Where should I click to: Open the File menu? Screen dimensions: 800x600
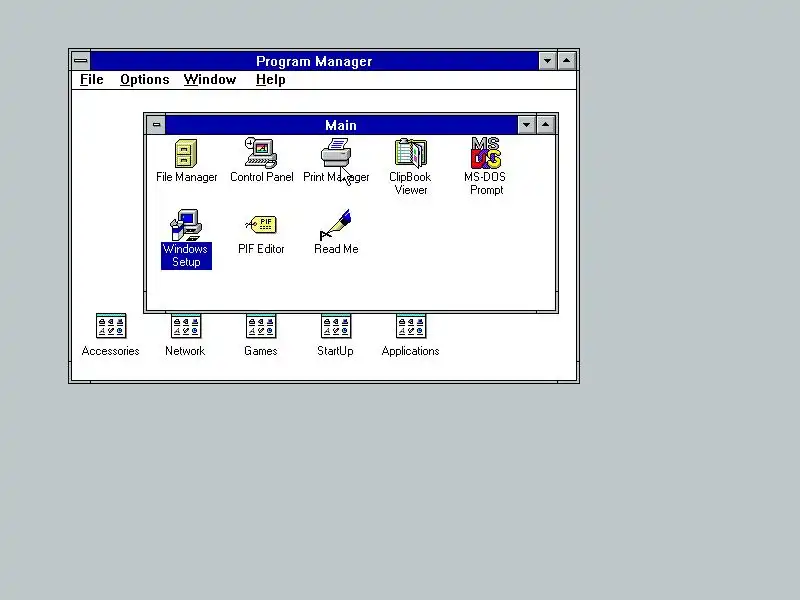click(x=92, y=80)
